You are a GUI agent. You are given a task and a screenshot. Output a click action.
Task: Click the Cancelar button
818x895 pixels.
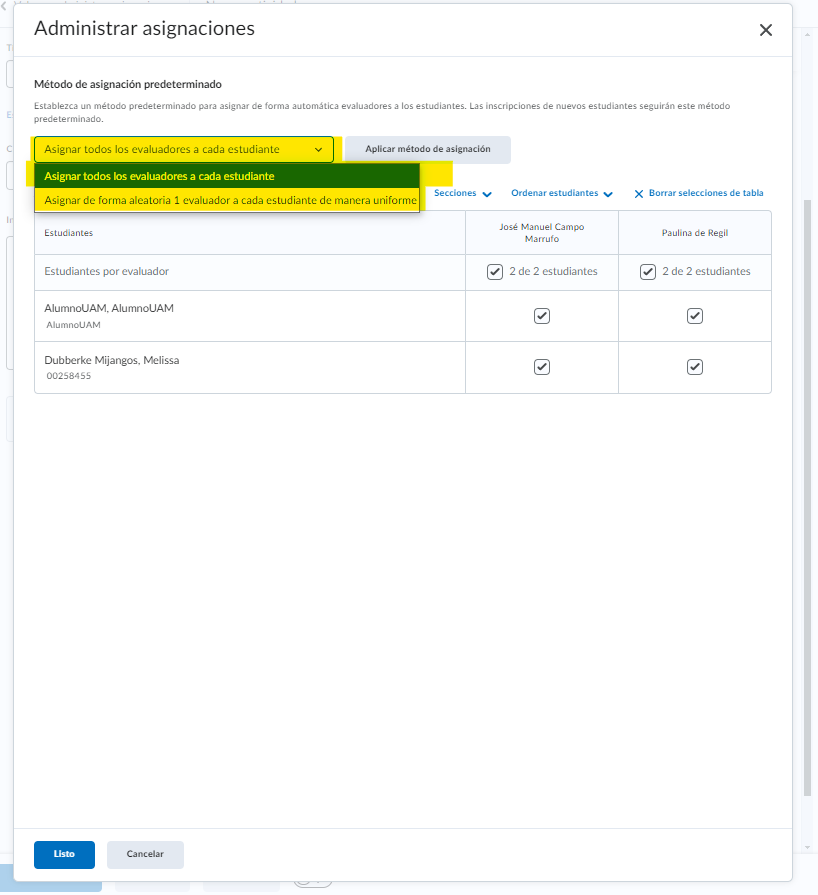pyautogui.click(x=145, y=855)
